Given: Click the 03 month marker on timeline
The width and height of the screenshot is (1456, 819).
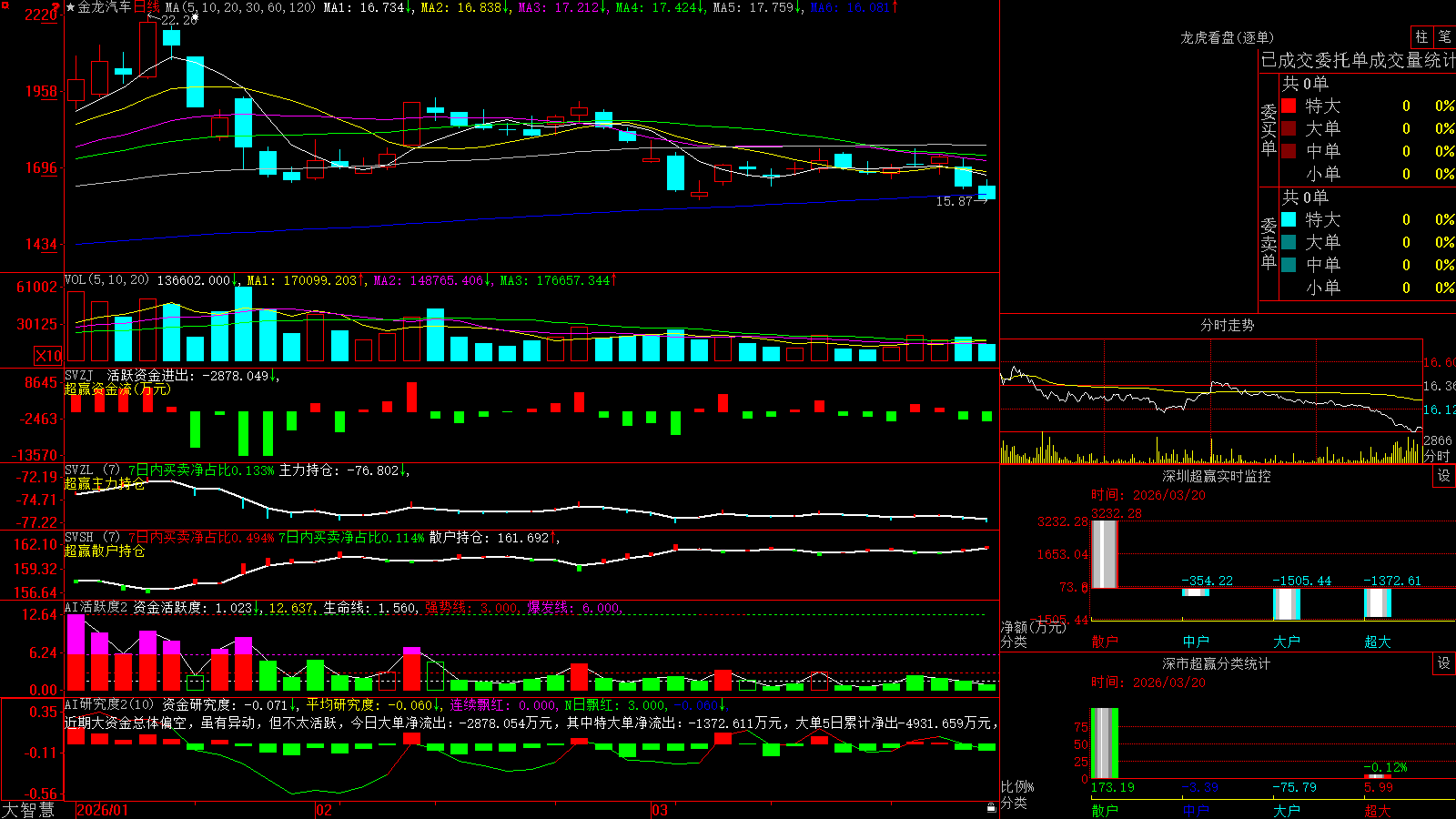Looking at the screenshot, I should (x=660, y=810).
